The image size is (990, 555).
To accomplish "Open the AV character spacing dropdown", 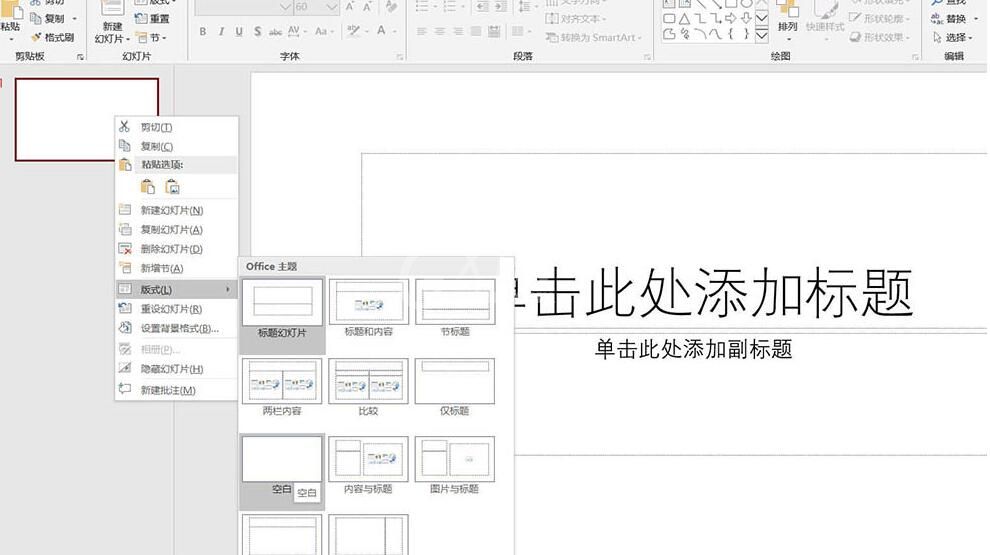I will [297, 31].
